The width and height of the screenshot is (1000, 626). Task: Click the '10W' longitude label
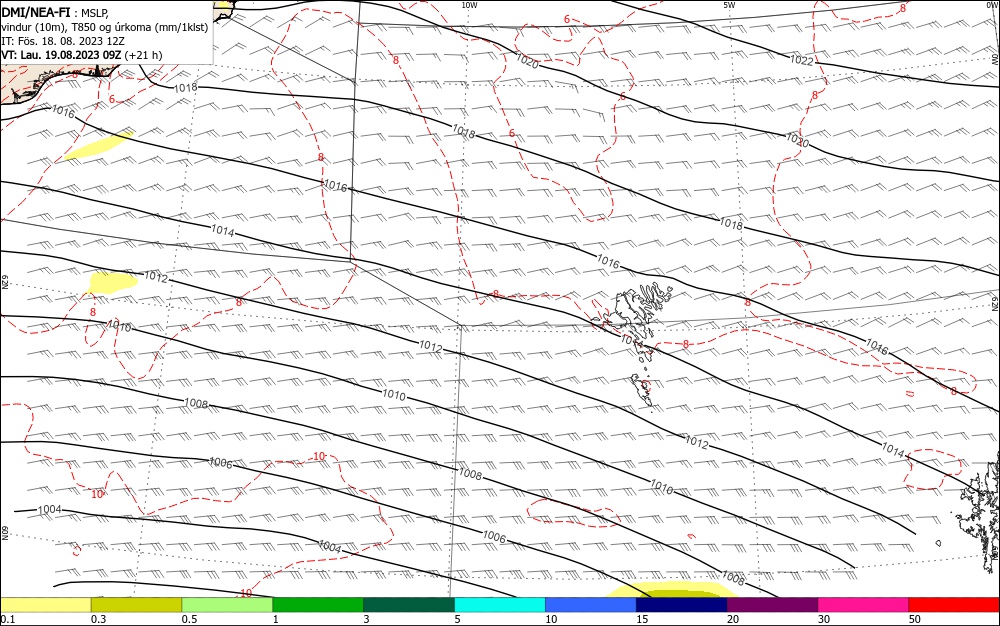[x=469, y=5]
